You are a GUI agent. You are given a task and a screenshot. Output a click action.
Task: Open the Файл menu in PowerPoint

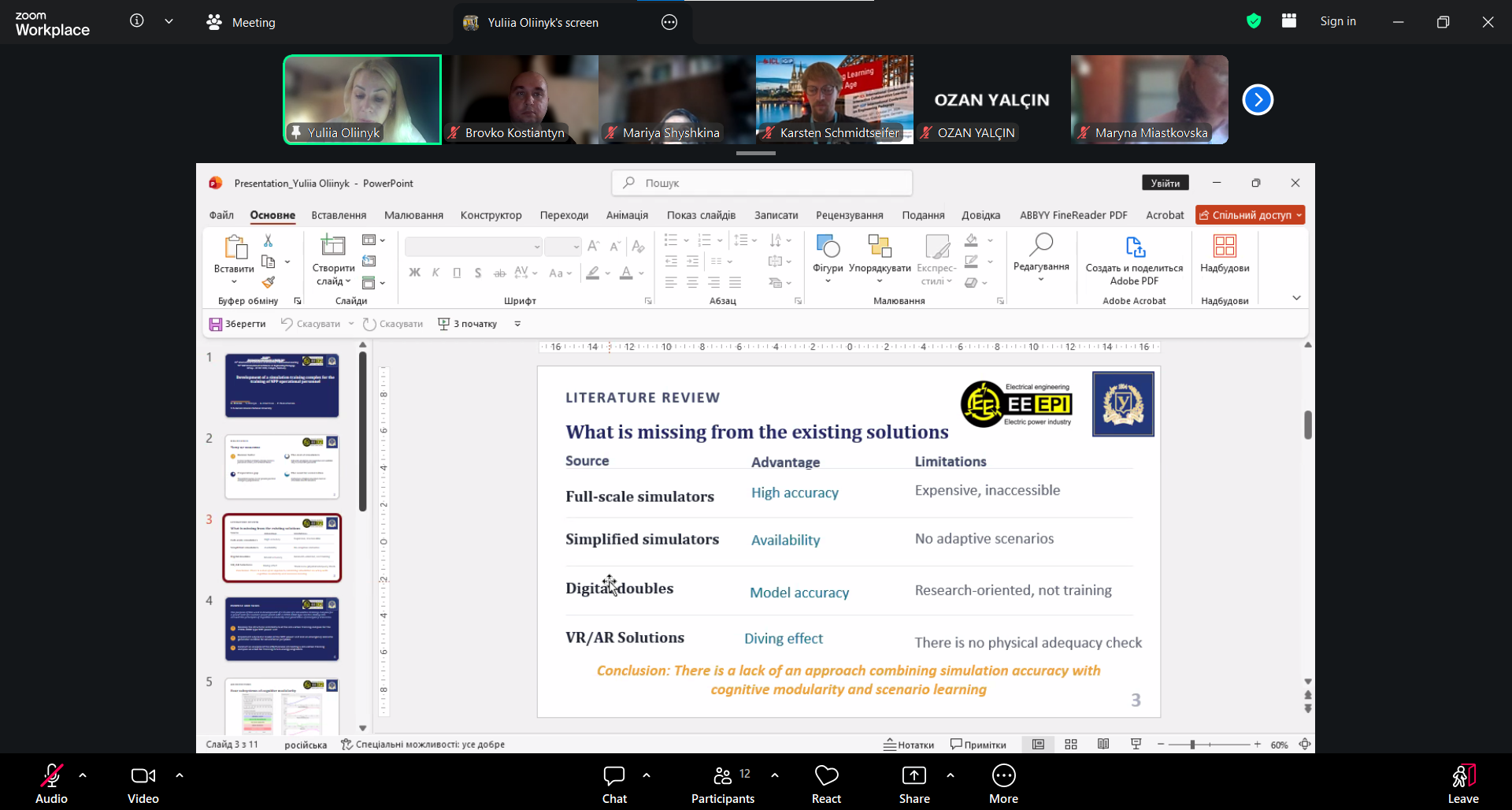pos(221,215)
